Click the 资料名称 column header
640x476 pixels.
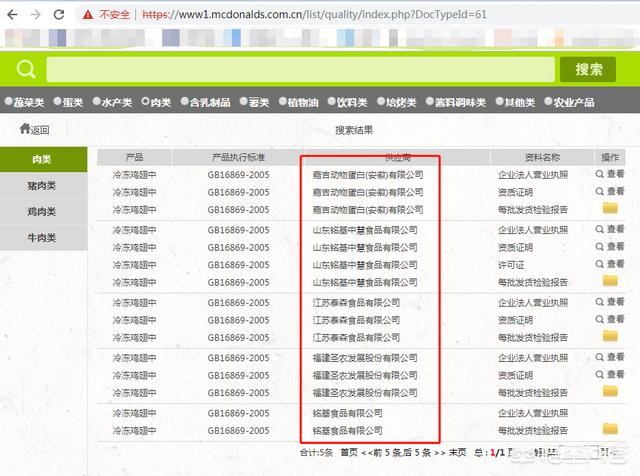click(x=542, y=157)
